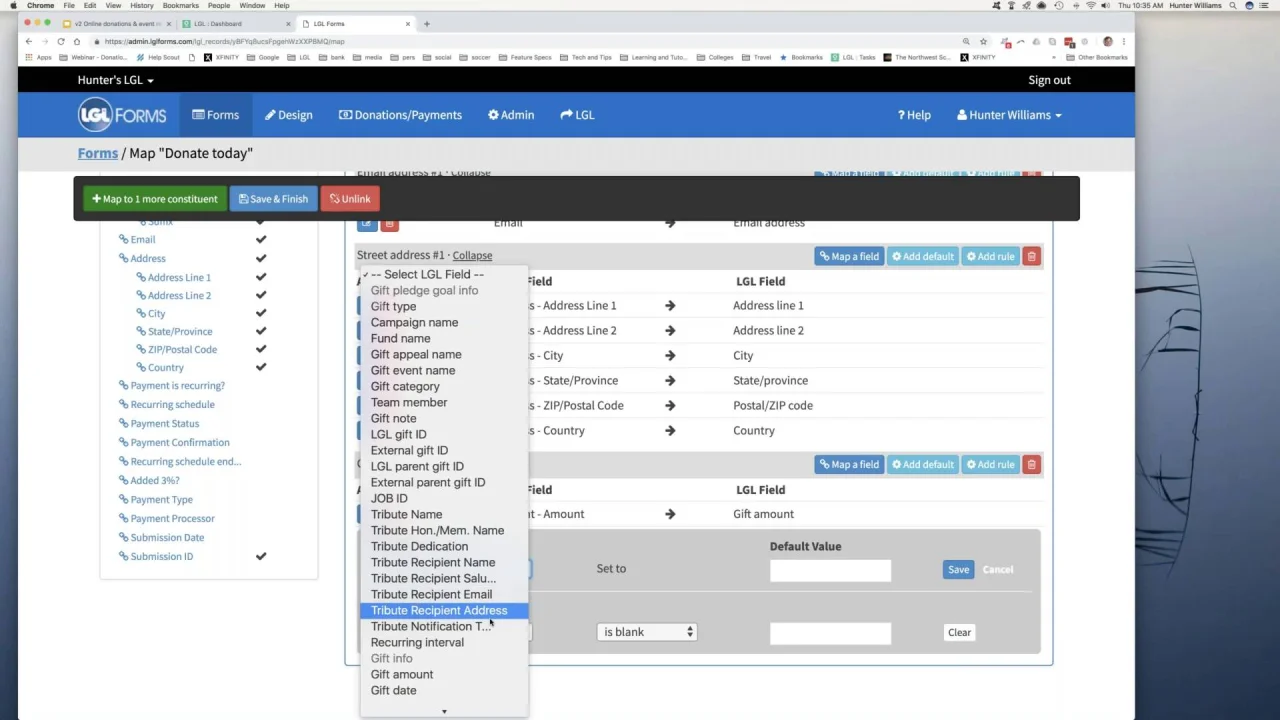
Task: Click the Save & Finish button
Action: [x=273, y=198]
